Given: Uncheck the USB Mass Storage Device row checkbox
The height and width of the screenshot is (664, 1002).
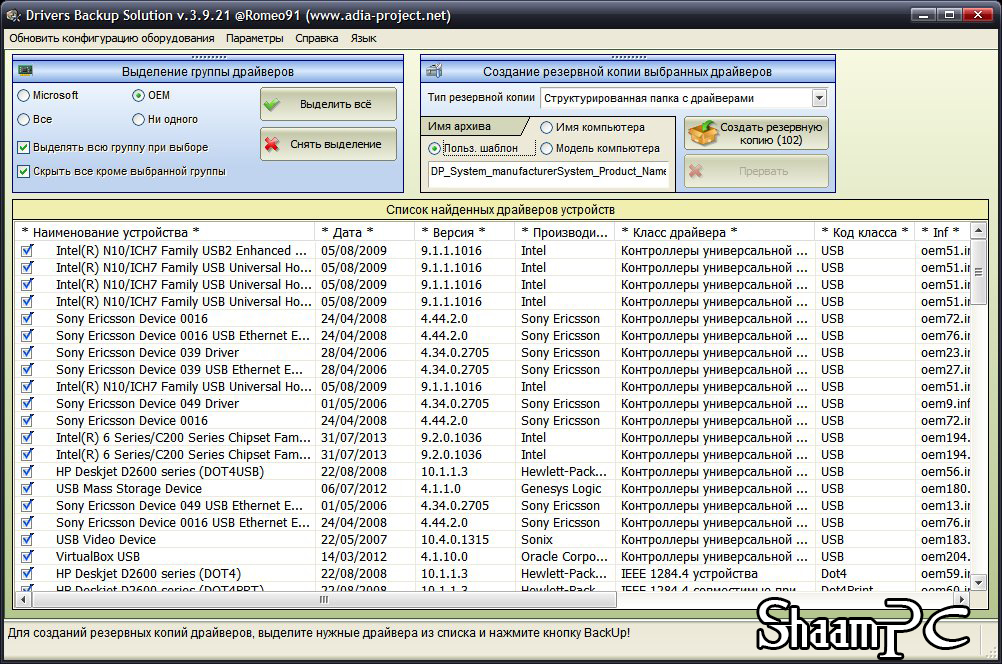Looking at the screenshot, I should pos(27,489).
